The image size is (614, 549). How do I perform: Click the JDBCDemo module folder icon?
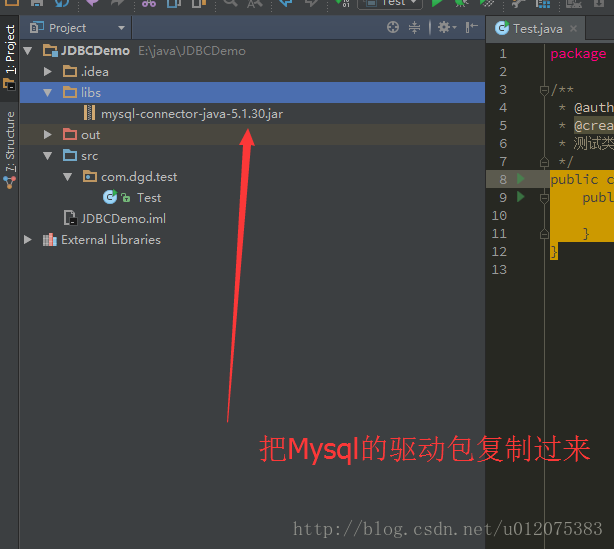50,51
